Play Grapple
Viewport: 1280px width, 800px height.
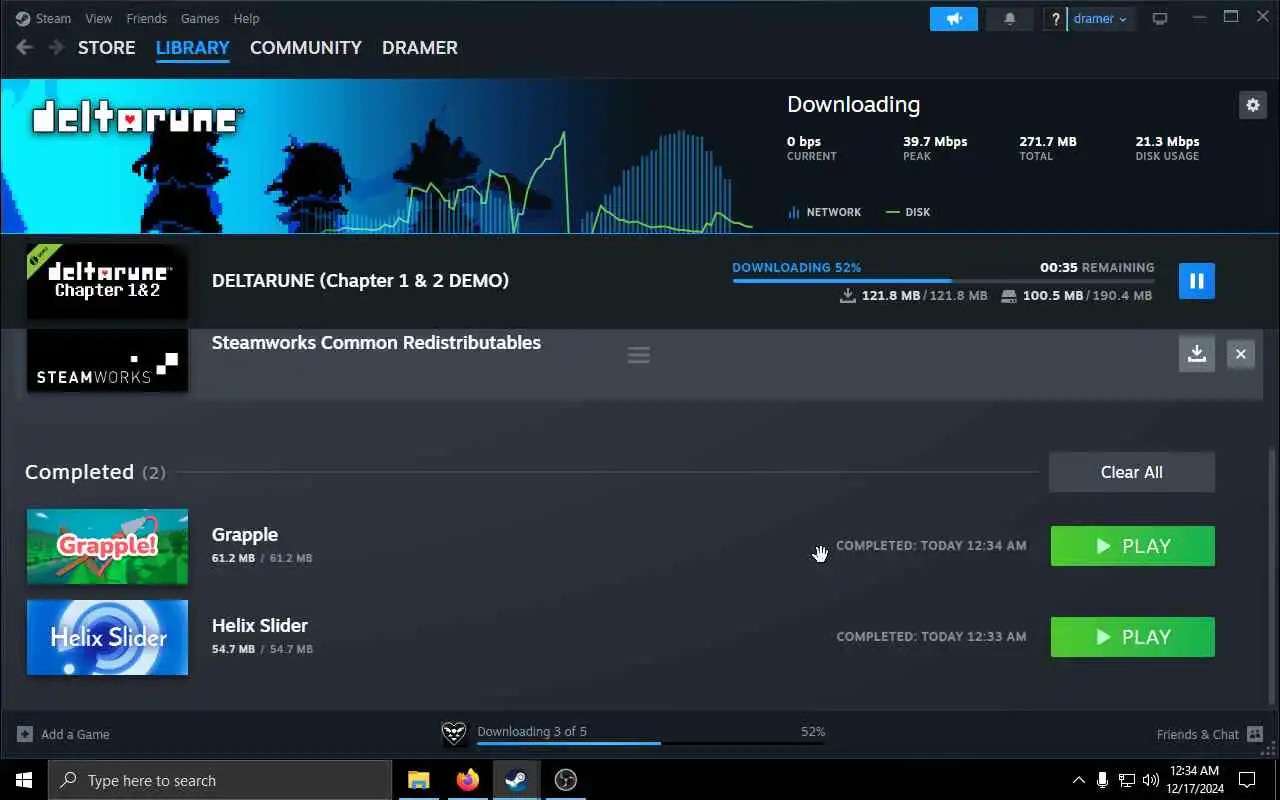coord(1132,546)
